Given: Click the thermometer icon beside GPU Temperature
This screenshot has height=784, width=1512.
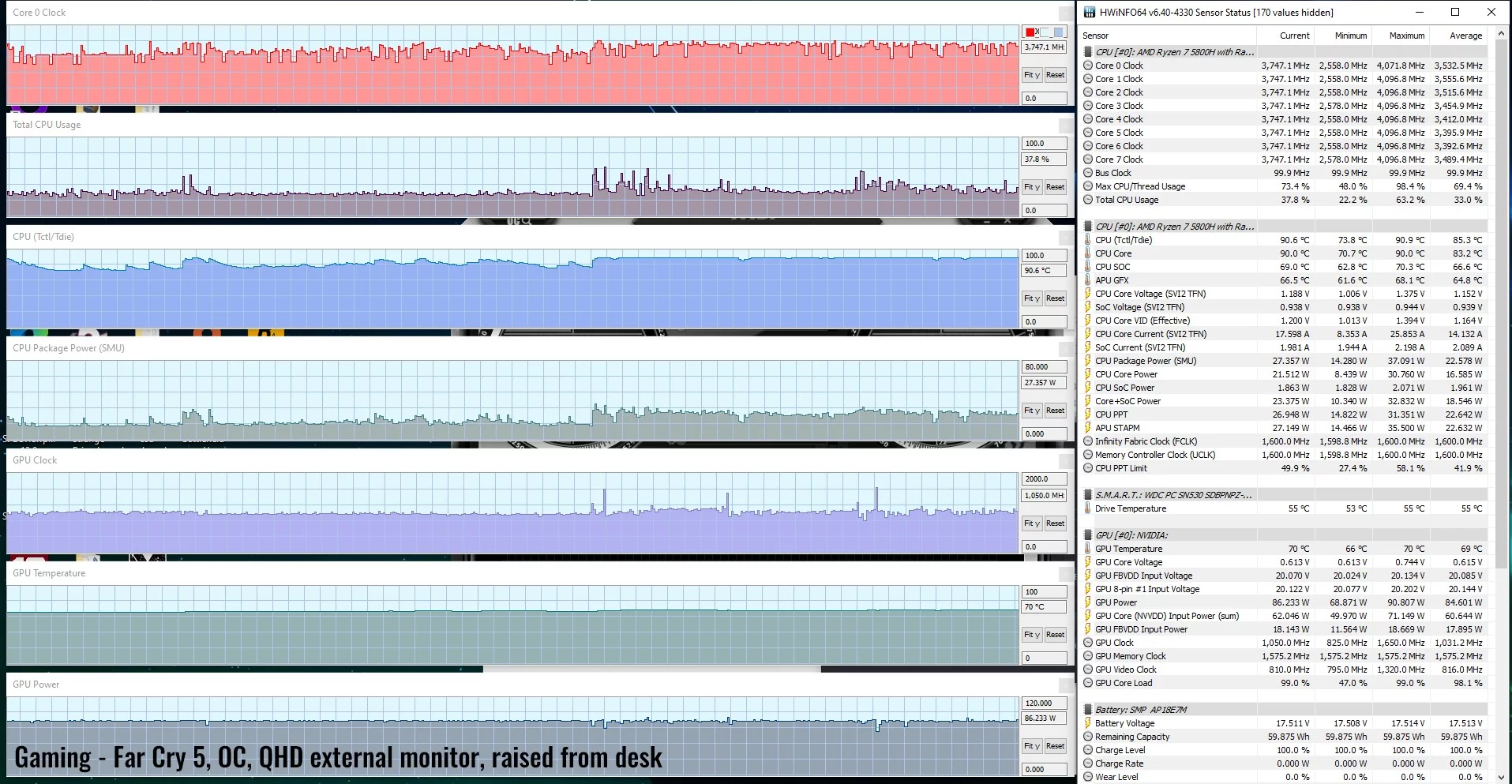Looking at the screenshot, I should tap(1088, 549).
